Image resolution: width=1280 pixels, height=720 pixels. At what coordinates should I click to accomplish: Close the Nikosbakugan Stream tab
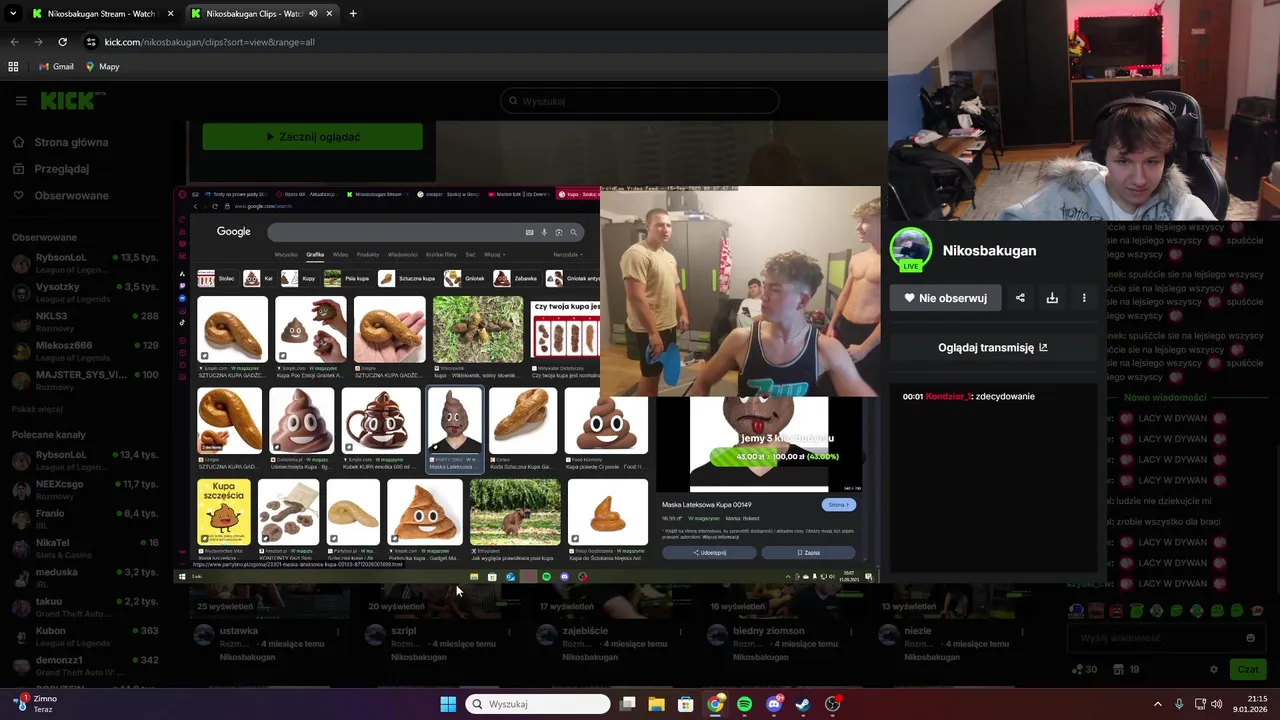coord(170,14)
